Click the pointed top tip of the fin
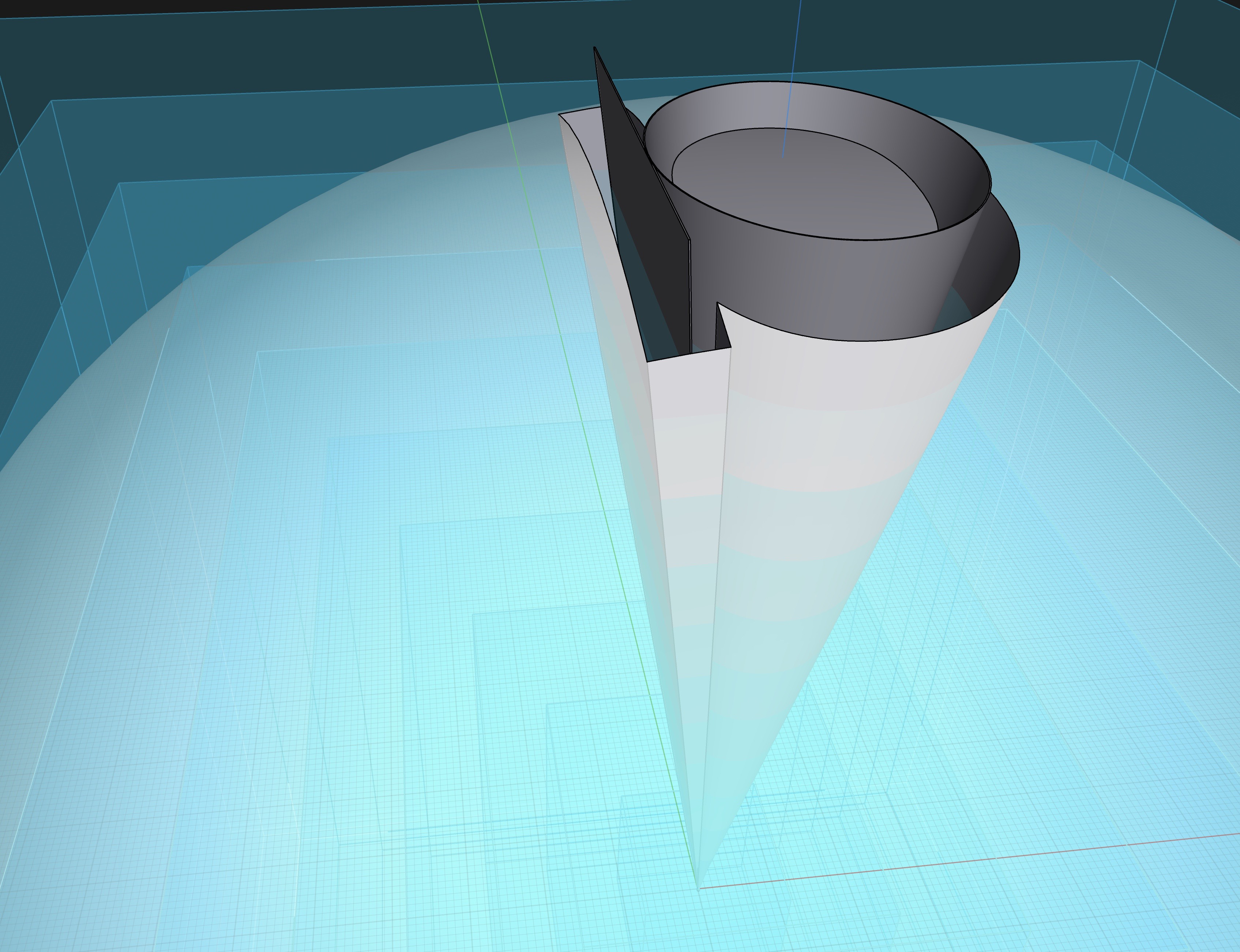This screenshot has height=952, width=1240. [595, 49]
